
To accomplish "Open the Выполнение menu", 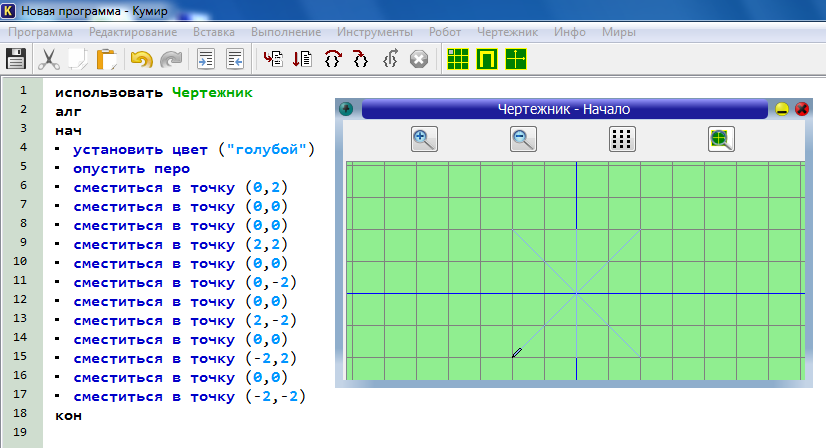I will 286,32.
